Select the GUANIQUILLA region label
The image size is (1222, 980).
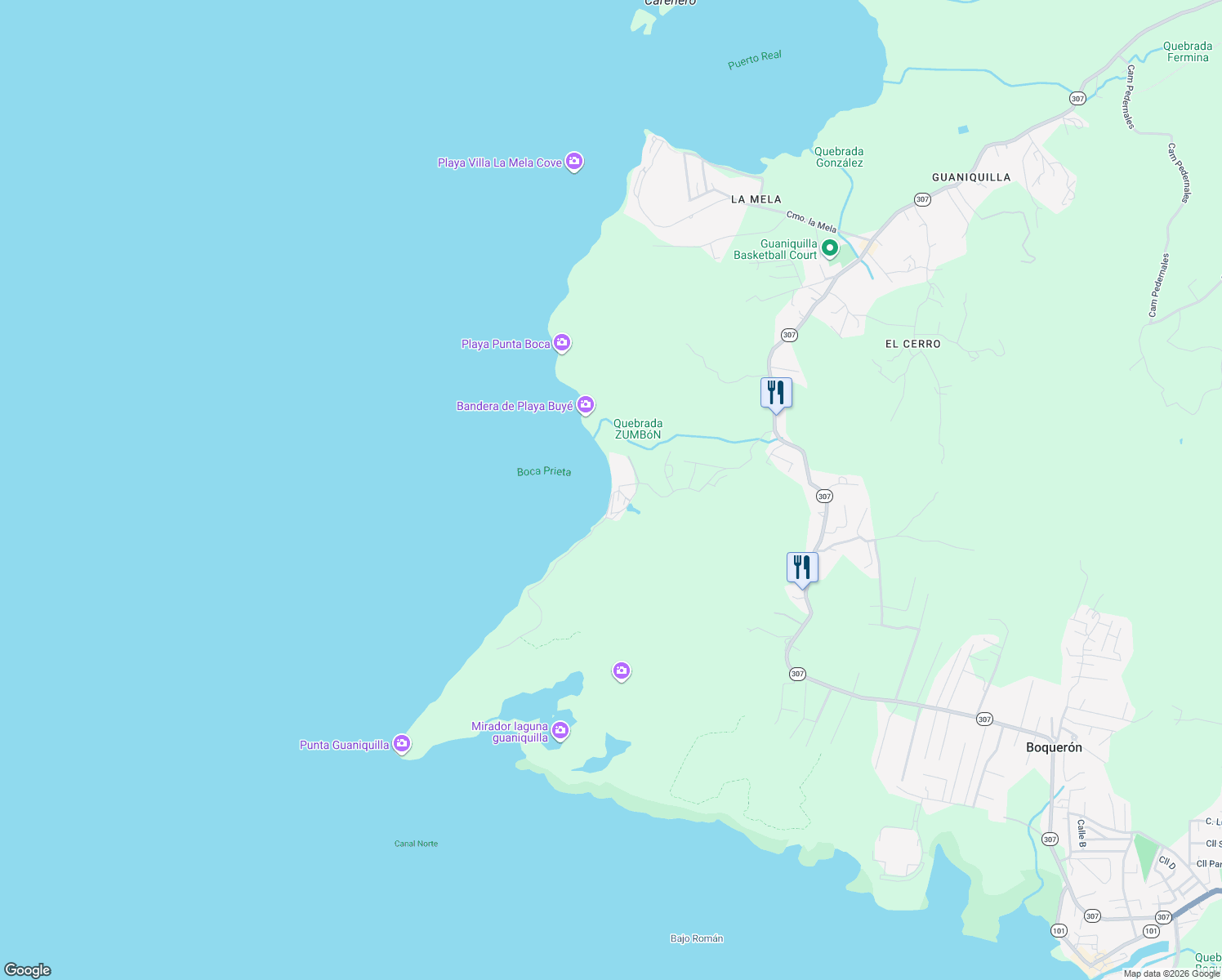pyautogui.click(x=971, y=176)
